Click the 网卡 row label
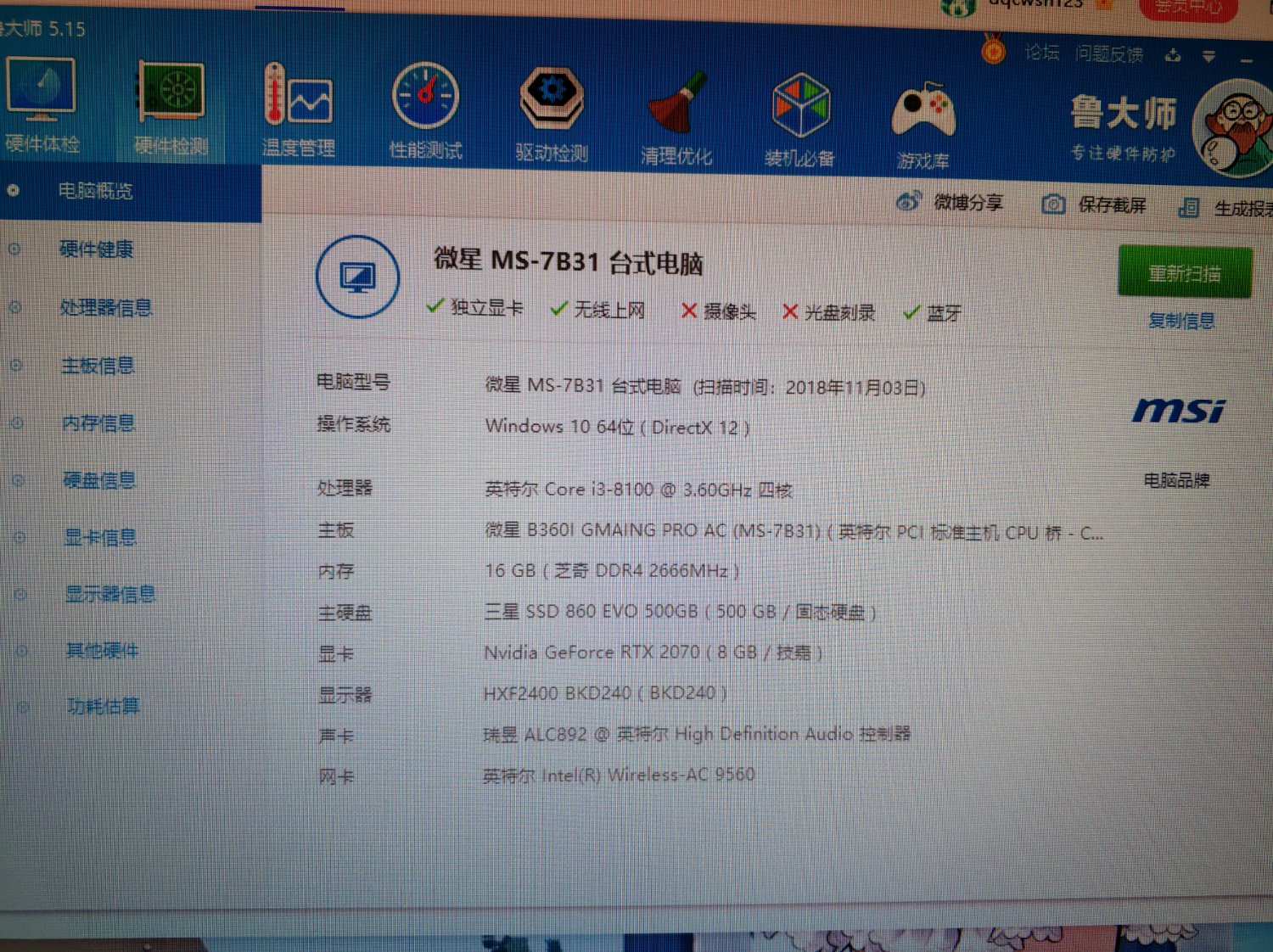The image size is (1273, 952). pos(336,776)
